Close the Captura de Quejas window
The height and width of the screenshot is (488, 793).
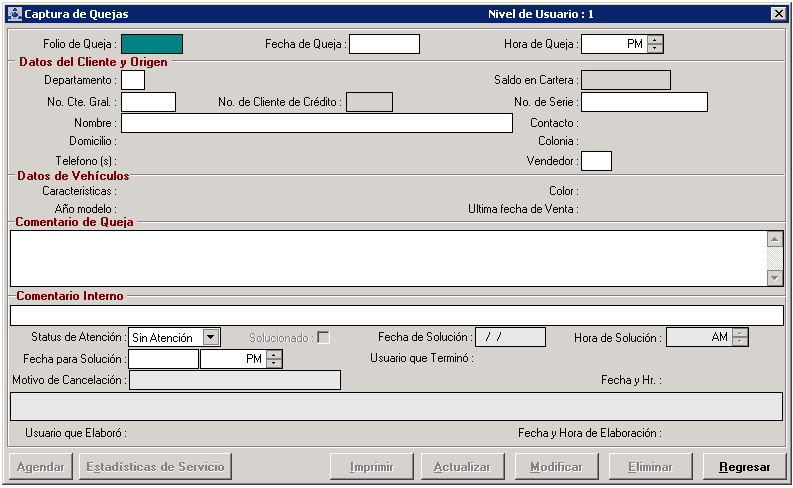778,14
